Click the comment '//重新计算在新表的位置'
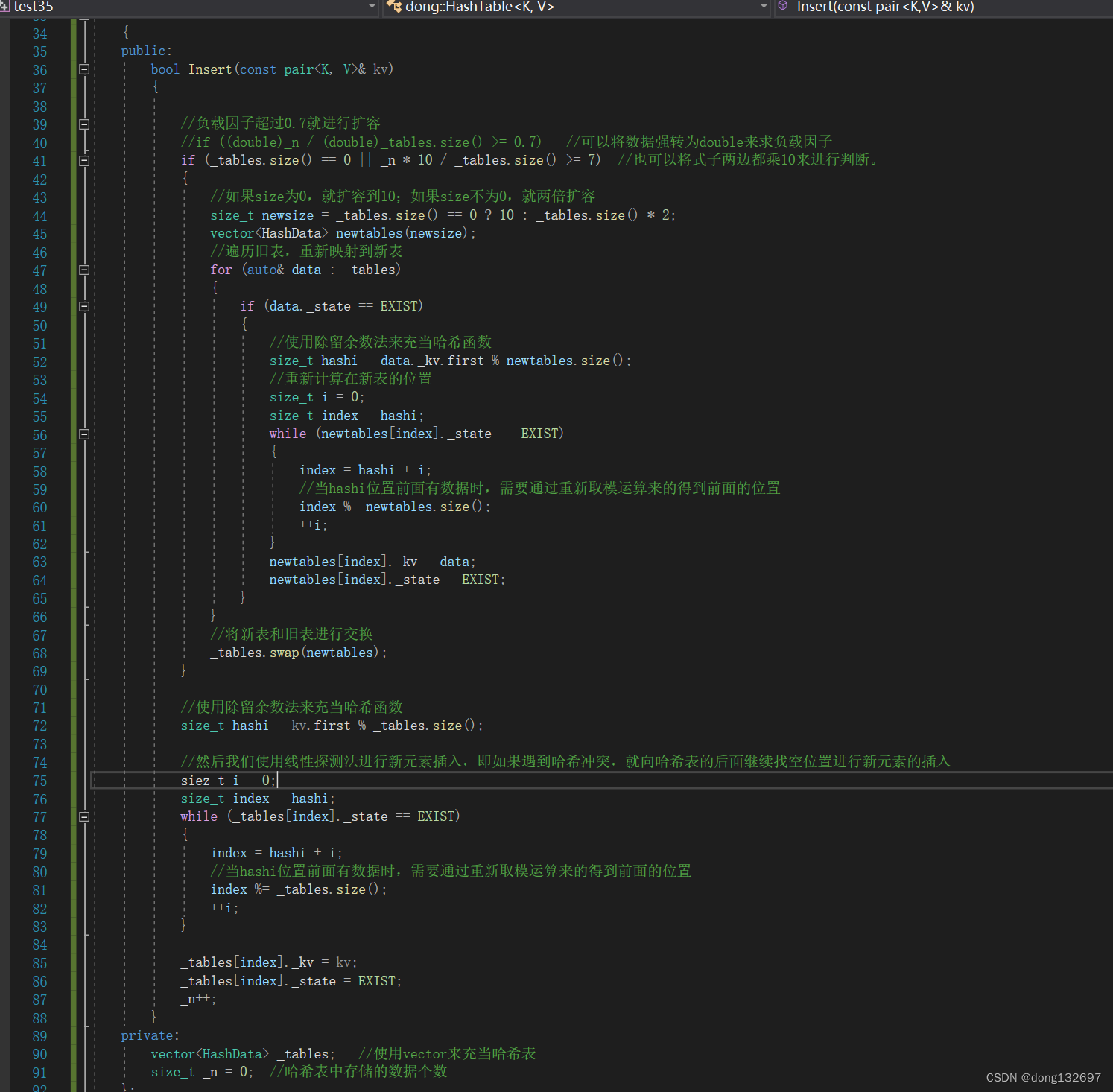This screenshot has width=1113, height=1092. 351,379
